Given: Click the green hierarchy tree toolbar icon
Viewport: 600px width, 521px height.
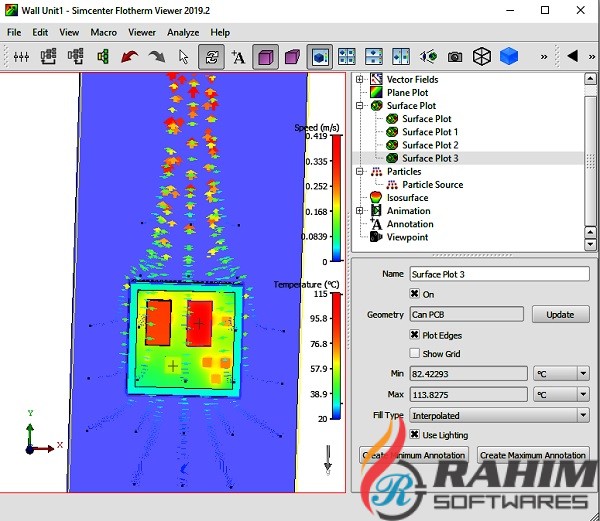Looking at the screenshot, I should pyautogui.click(x=103, y=57).
